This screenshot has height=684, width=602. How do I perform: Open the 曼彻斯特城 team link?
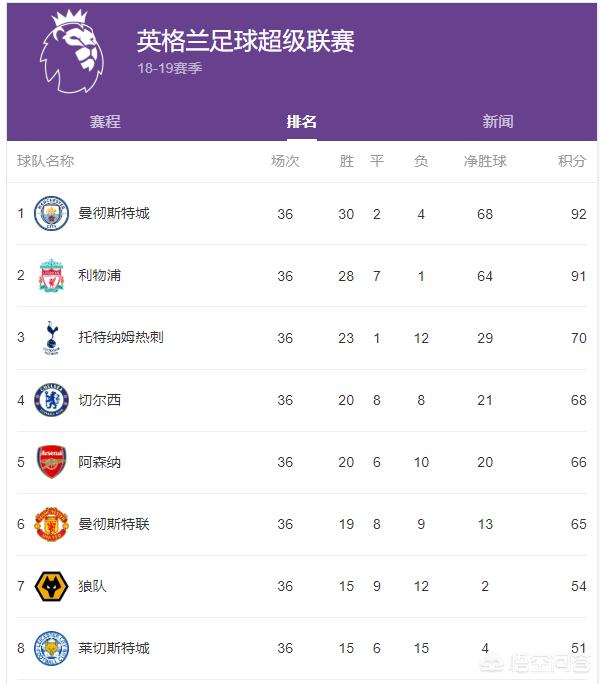tap(113, 213)
